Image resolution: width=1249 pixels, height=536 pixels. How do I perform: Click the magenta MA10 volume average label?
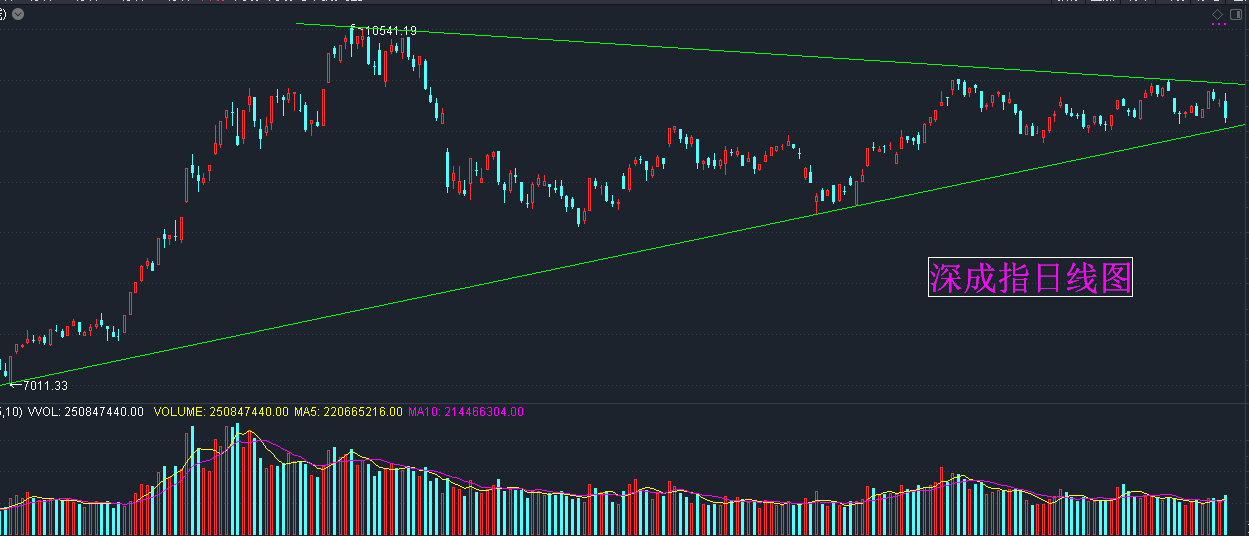[466, 411]
